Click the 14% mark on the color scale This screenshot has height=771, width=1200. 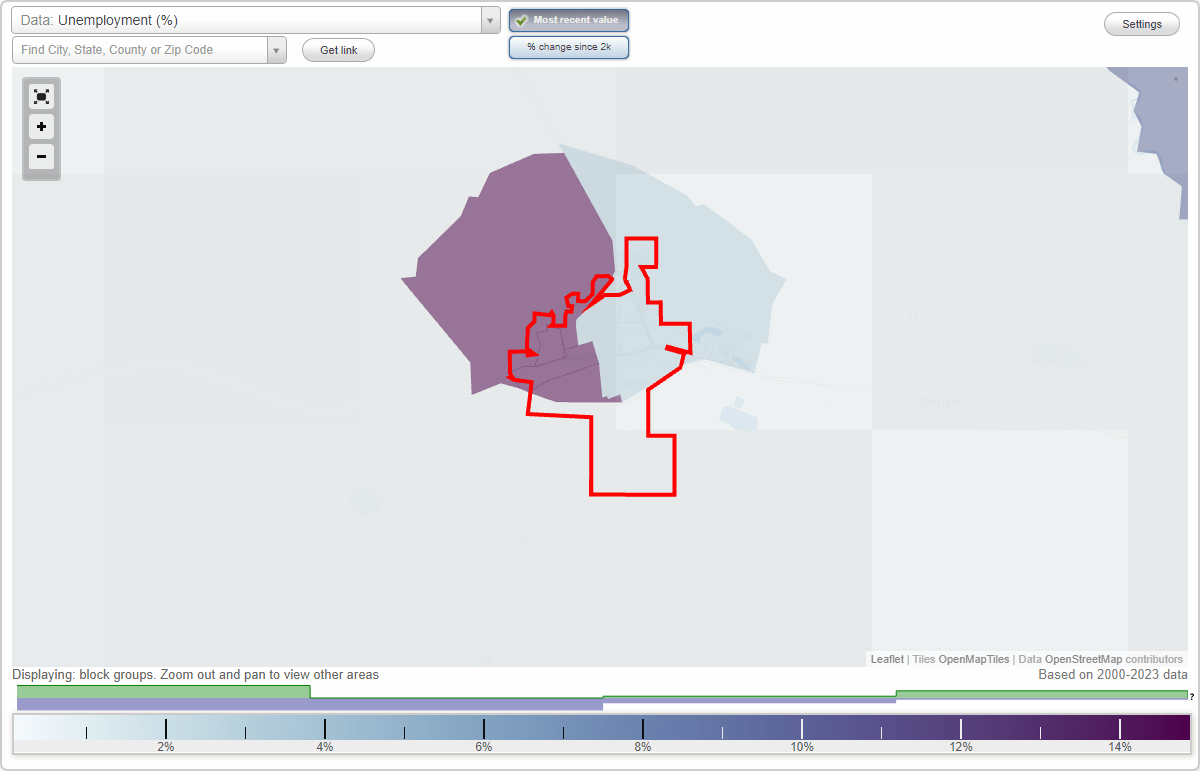(1120, 746)
